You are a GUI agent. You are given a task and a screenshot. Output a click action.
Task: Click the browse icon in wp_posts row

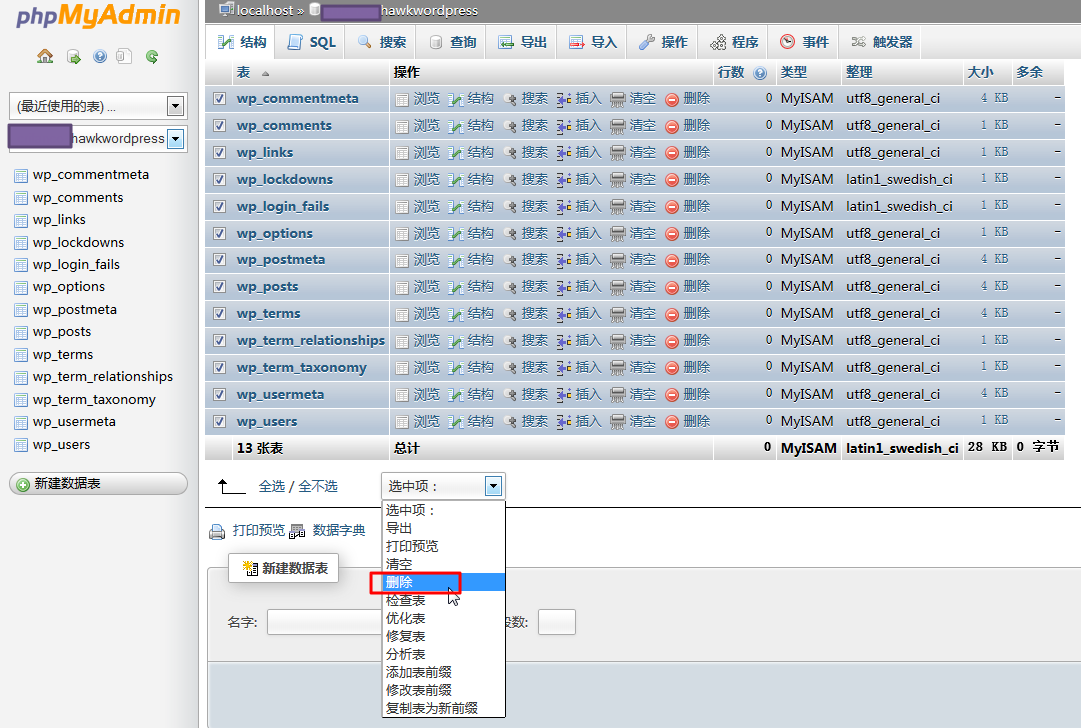pos(402,287)
